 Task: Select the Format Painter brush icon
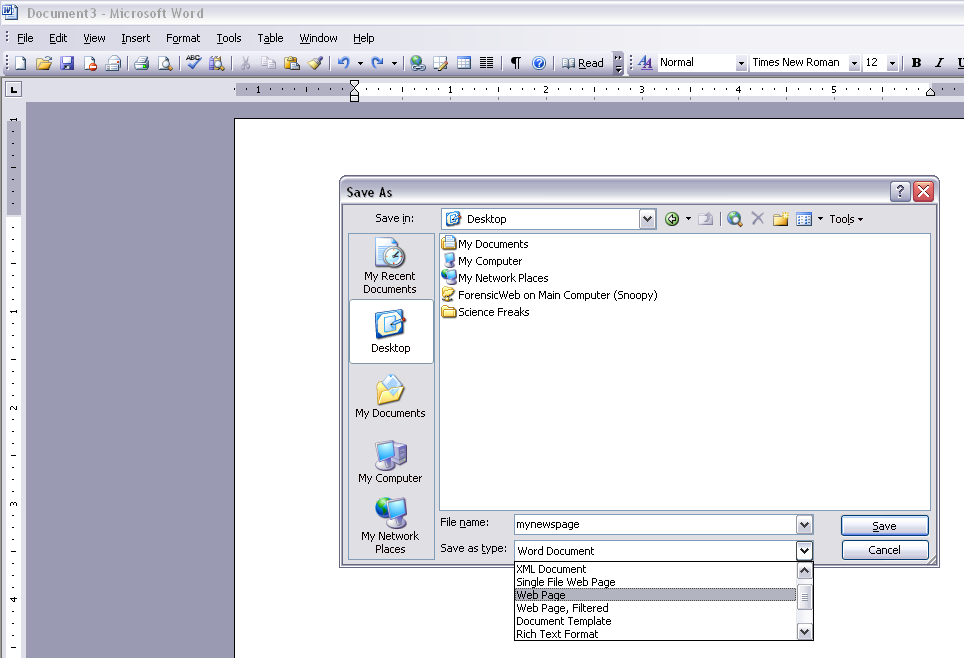315,63
